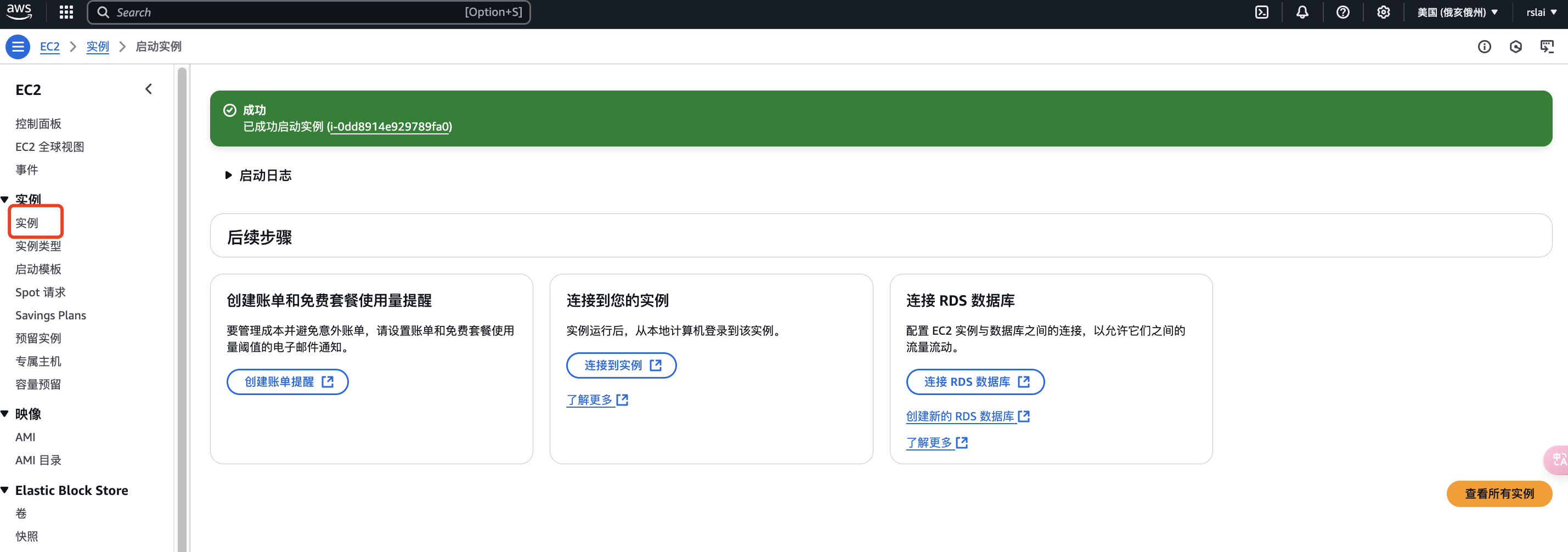Collapse the 实例 sidebar section
1568x552 pixels.
click(5, 200)
